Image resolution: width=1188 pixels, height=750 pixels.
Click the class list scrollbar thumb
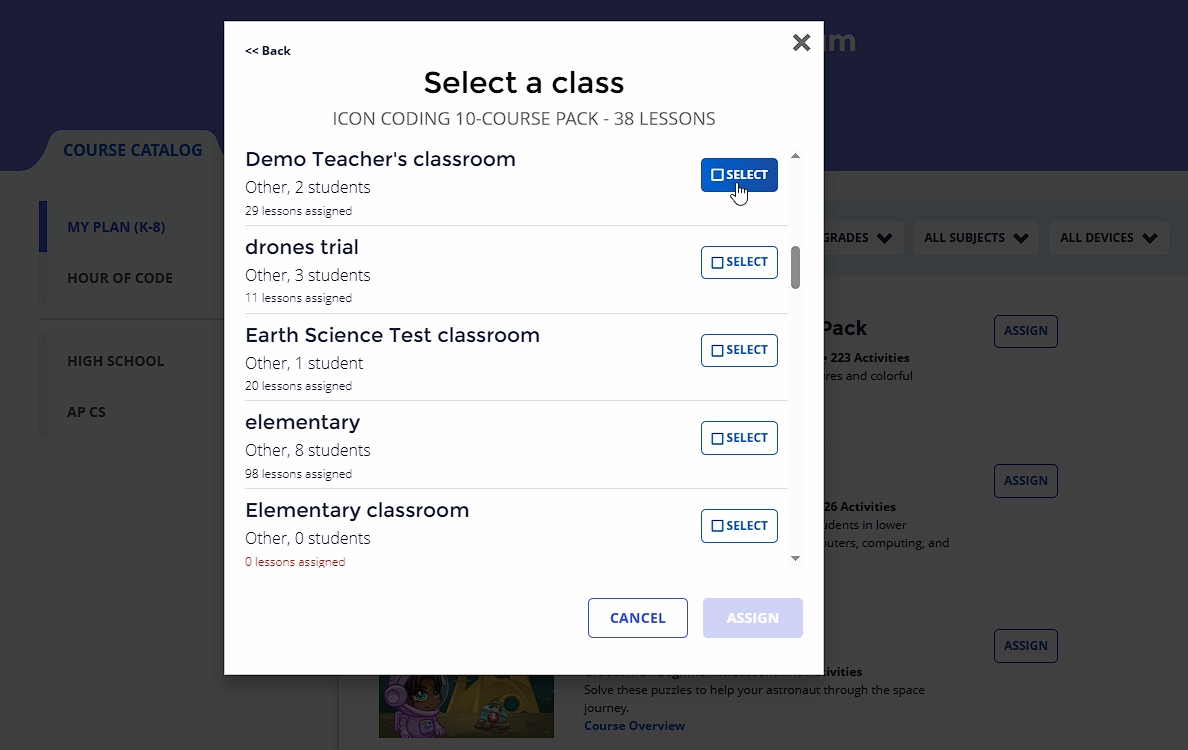point(796,267)
